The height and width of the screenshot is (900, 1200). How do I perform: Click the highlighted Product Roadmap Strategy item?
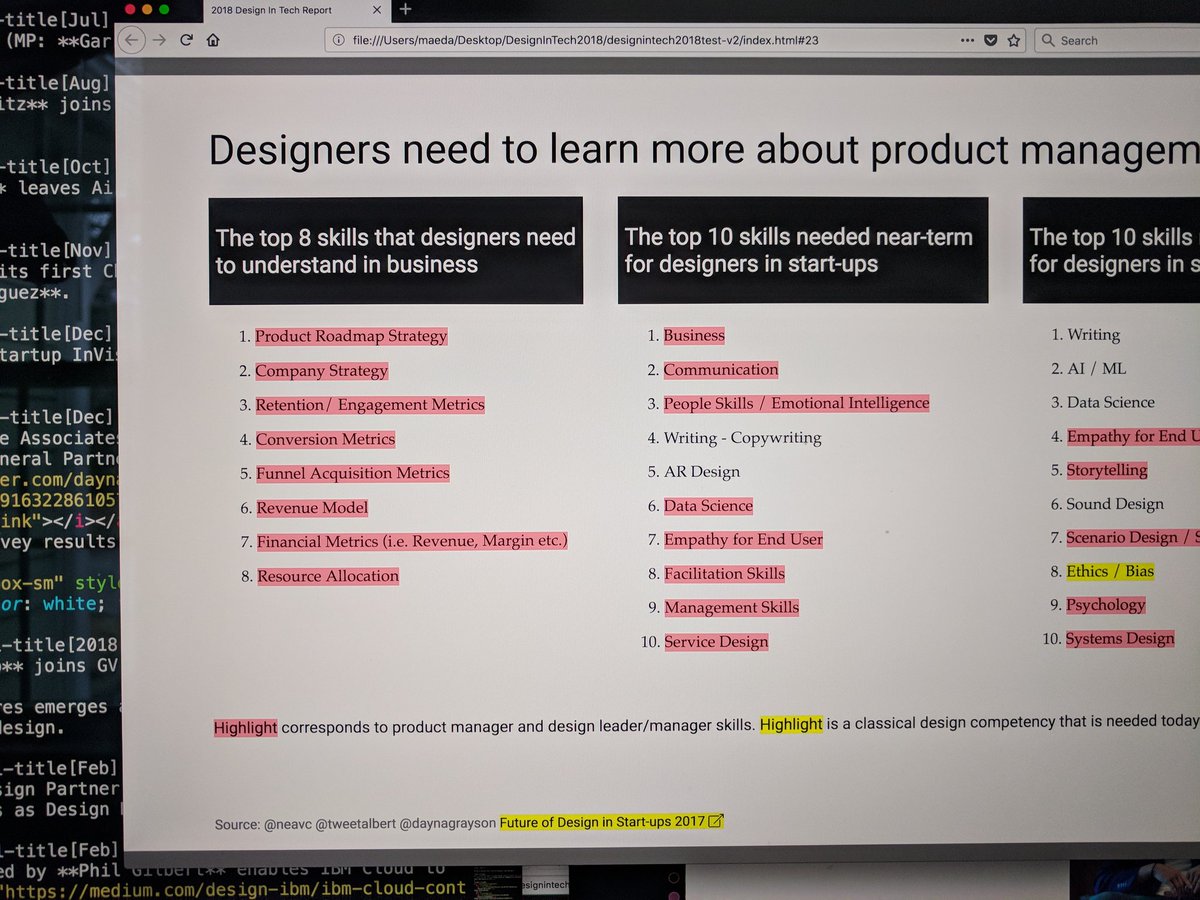coord(351,336)
